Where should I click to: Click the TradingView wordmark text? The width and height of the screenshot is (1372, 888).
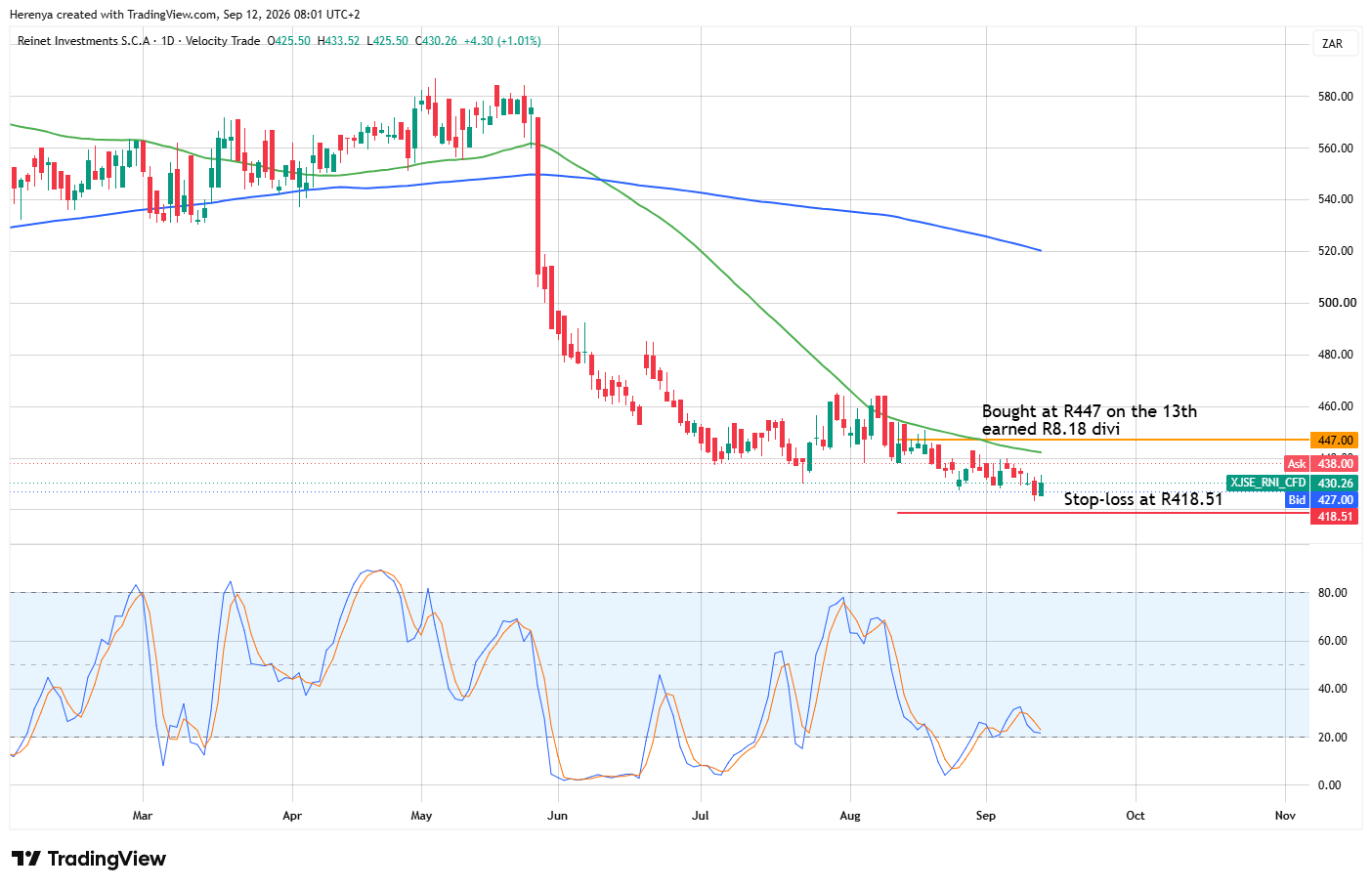107,859
